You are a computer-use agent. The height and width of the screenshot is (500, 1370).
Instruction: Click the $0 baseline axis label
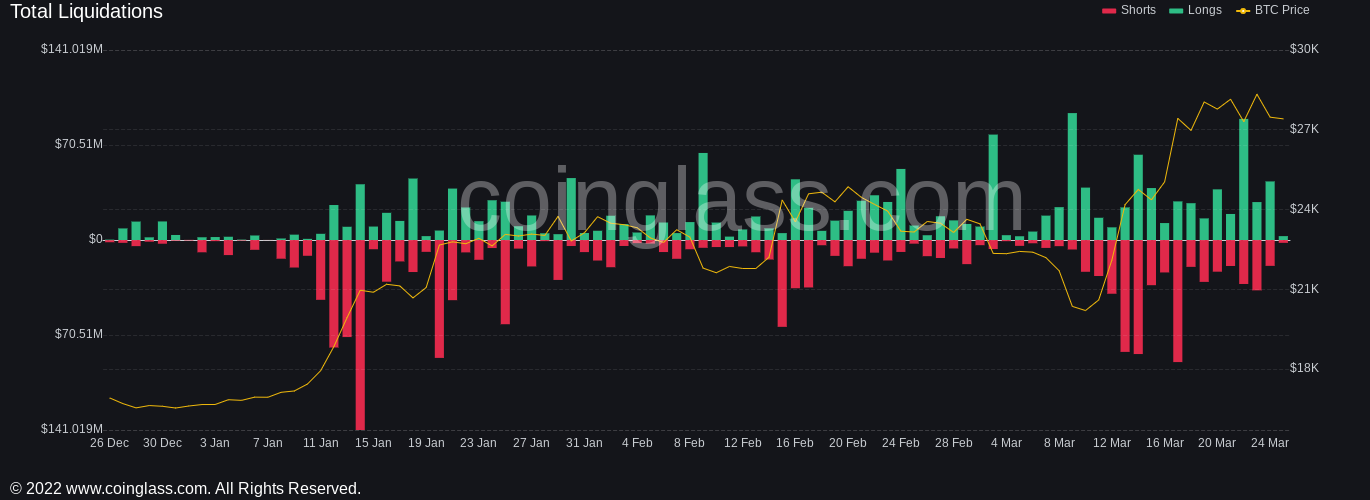tap(96, 239)
